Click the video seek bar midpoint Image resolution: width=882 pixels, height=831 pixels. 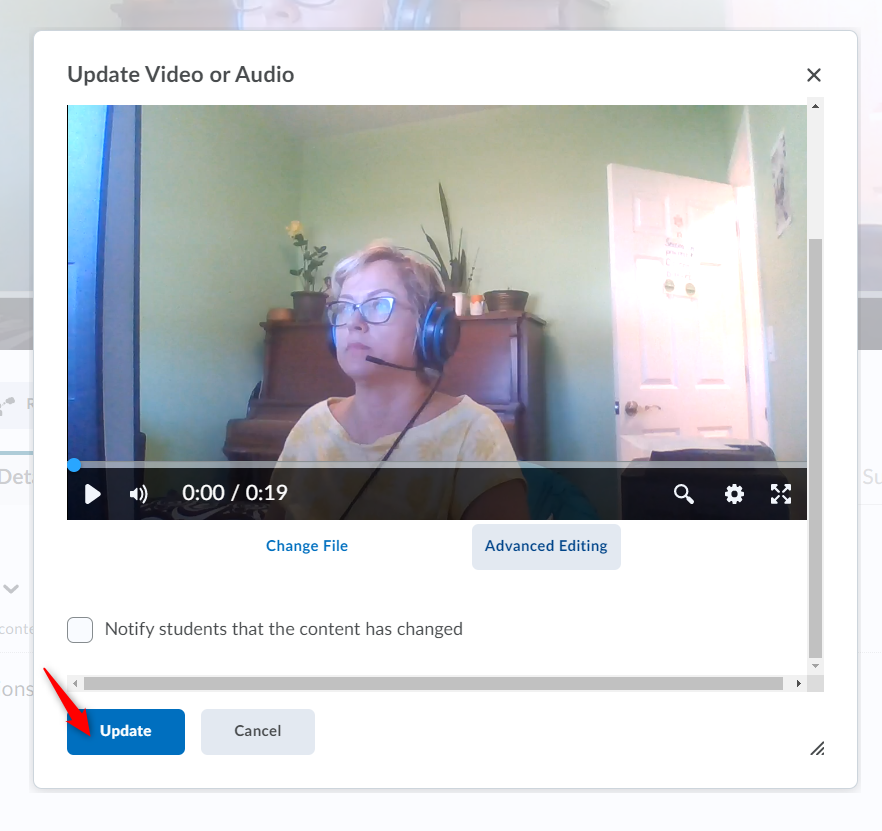tap(437, 465)
